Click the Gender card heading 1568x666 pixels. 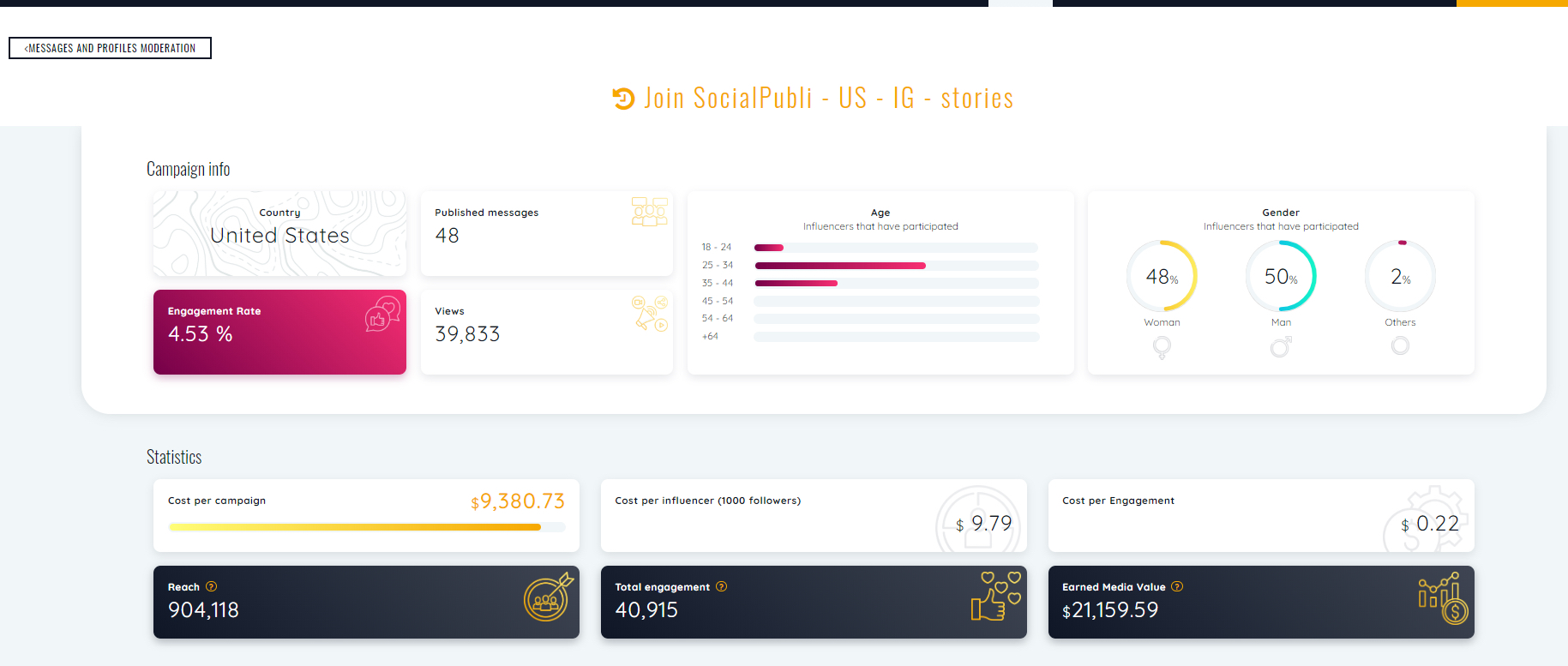(1281, 213)
